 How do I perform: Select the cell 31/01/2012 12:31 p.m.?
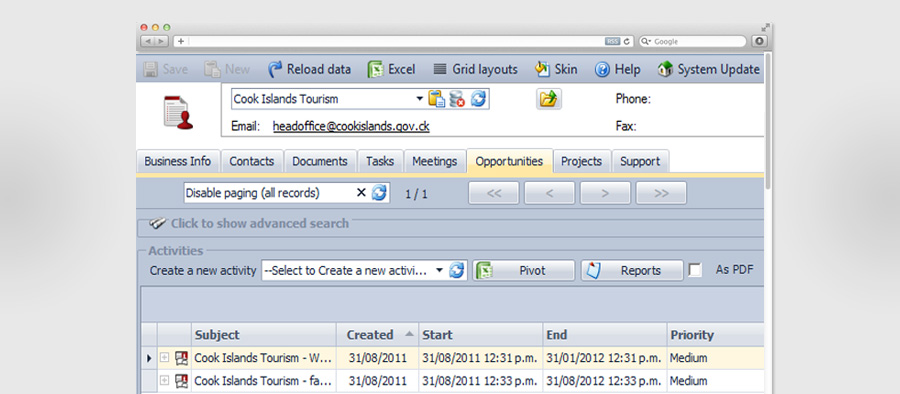[x=605, y=358]
